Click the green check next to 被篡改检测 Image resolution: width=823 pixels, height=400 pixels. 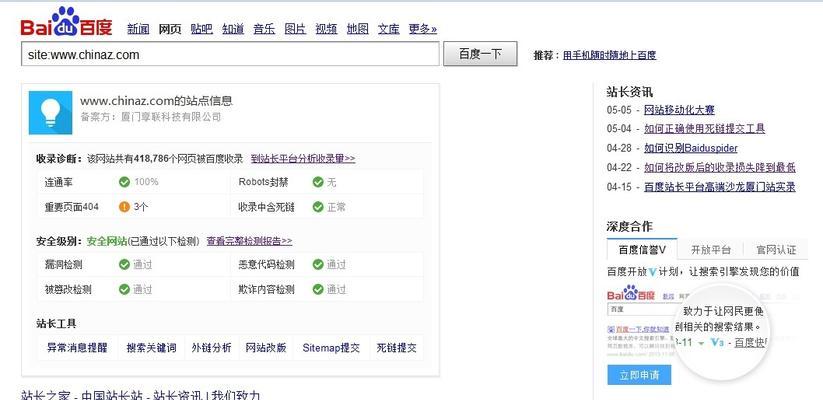[x=124, y=289]
